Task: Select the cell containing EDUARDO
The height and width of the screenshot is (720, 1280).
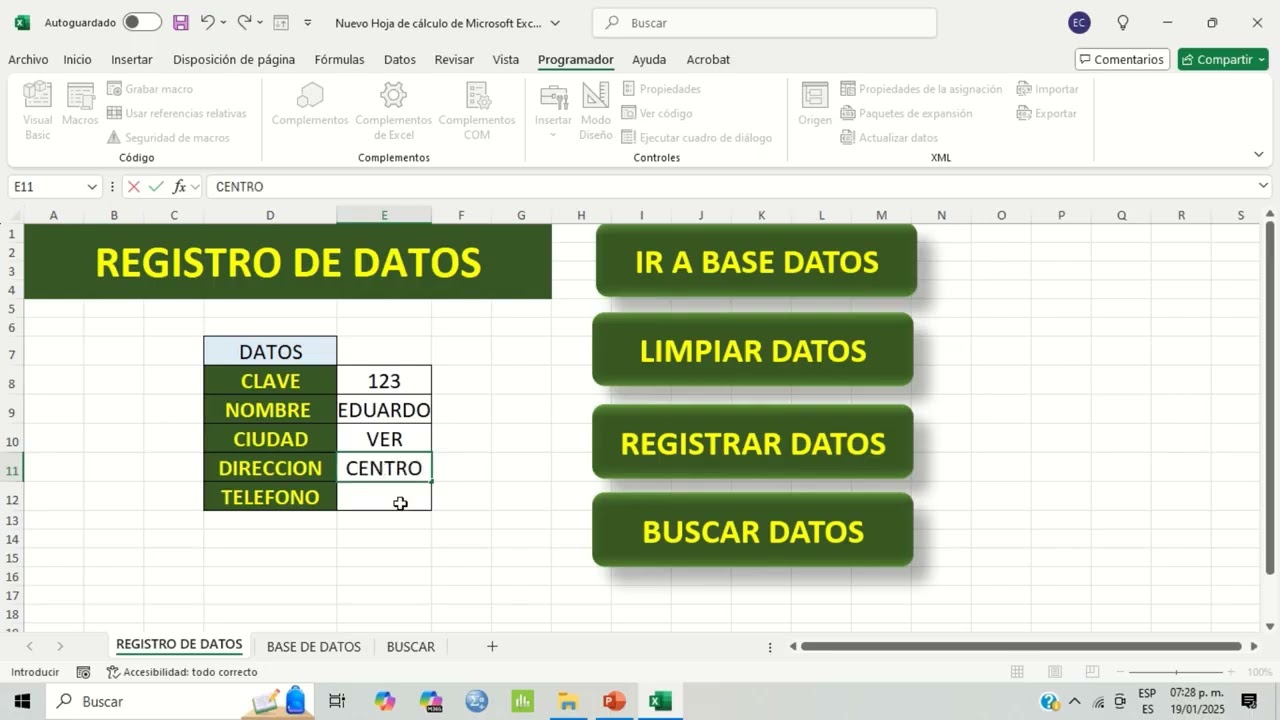Action: click(384, 410)
